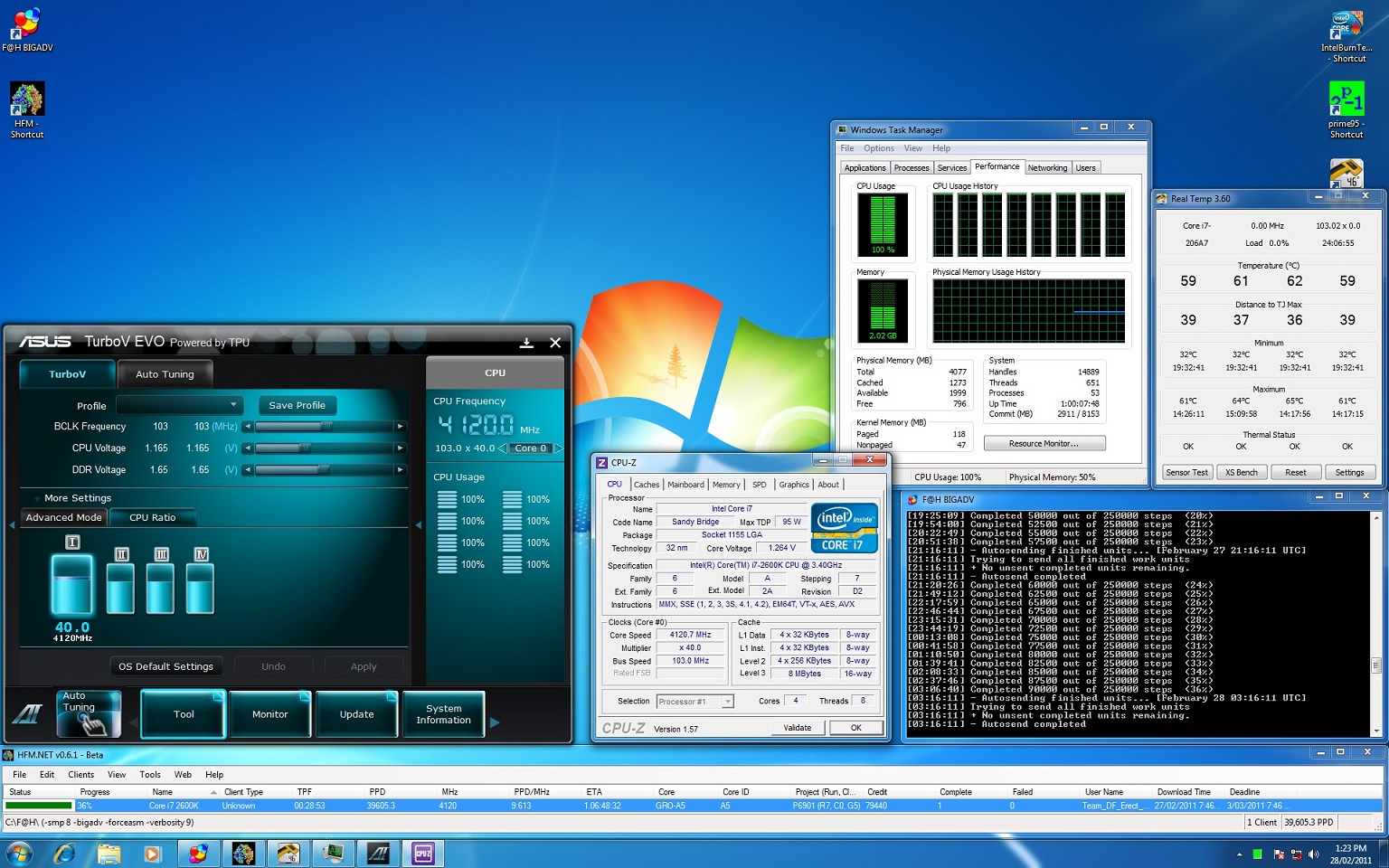Open Tools menu in HFM.NET
This screenshot has width=1389, height=868.
150,775
